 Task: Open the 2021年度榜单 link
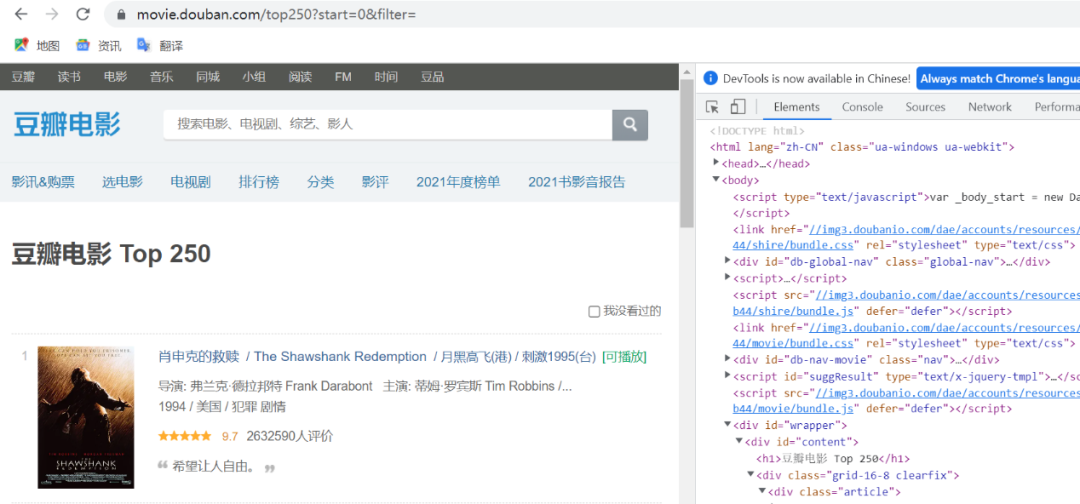pos(458,182)
